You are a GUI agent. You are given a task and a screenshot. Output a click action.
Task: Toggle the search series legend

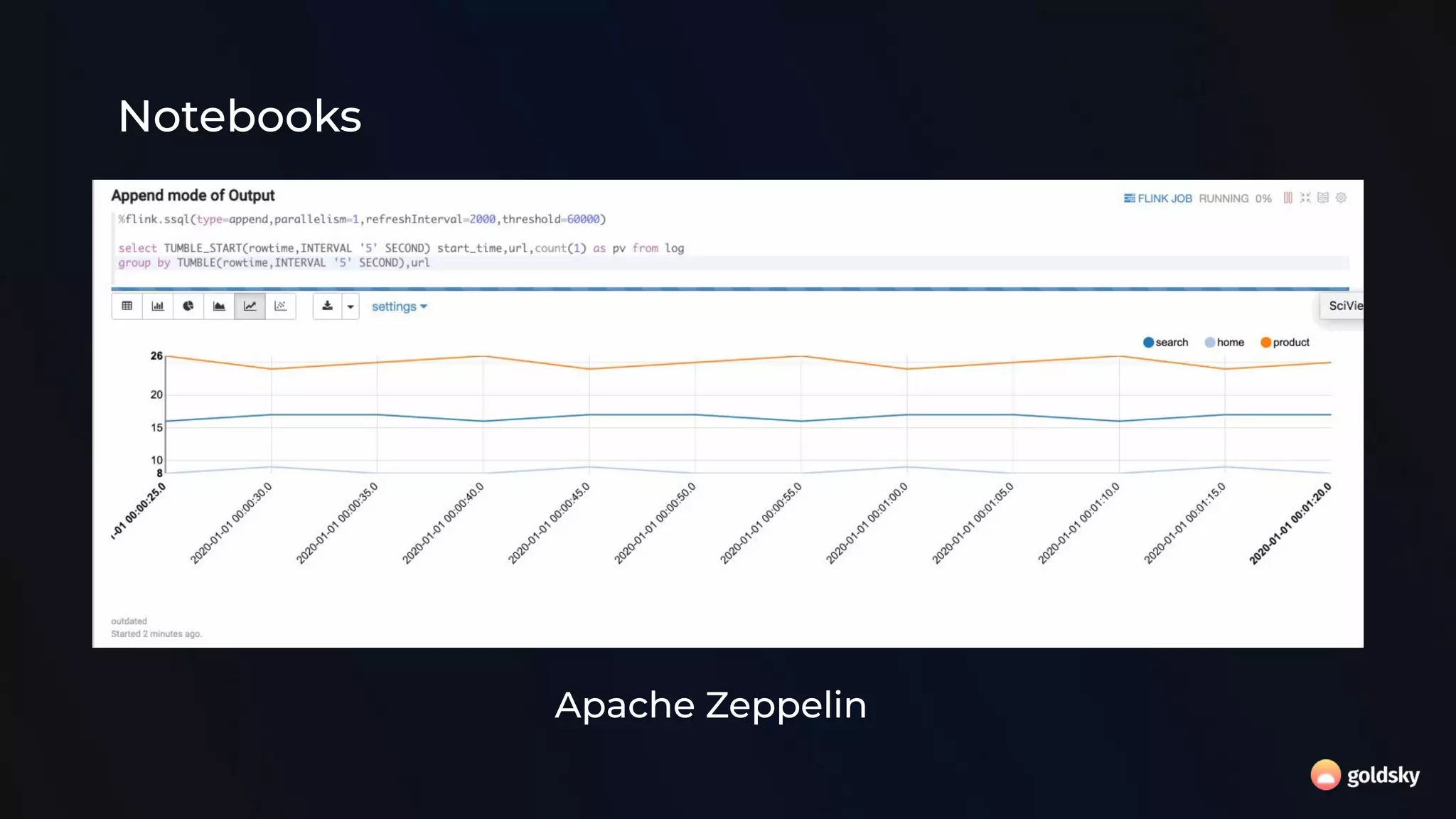[x=1165, y=342]
